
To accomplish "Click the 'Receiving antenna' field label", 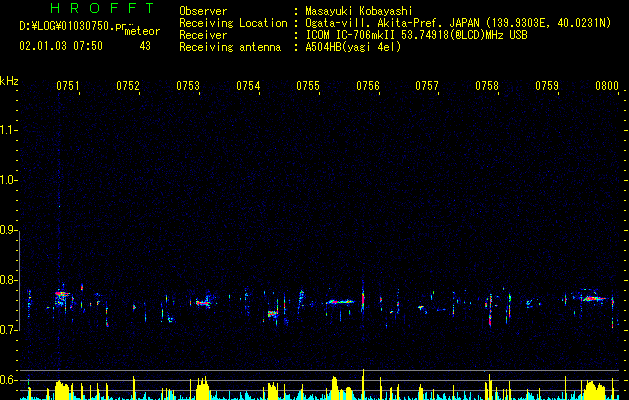I will point(230,47).
